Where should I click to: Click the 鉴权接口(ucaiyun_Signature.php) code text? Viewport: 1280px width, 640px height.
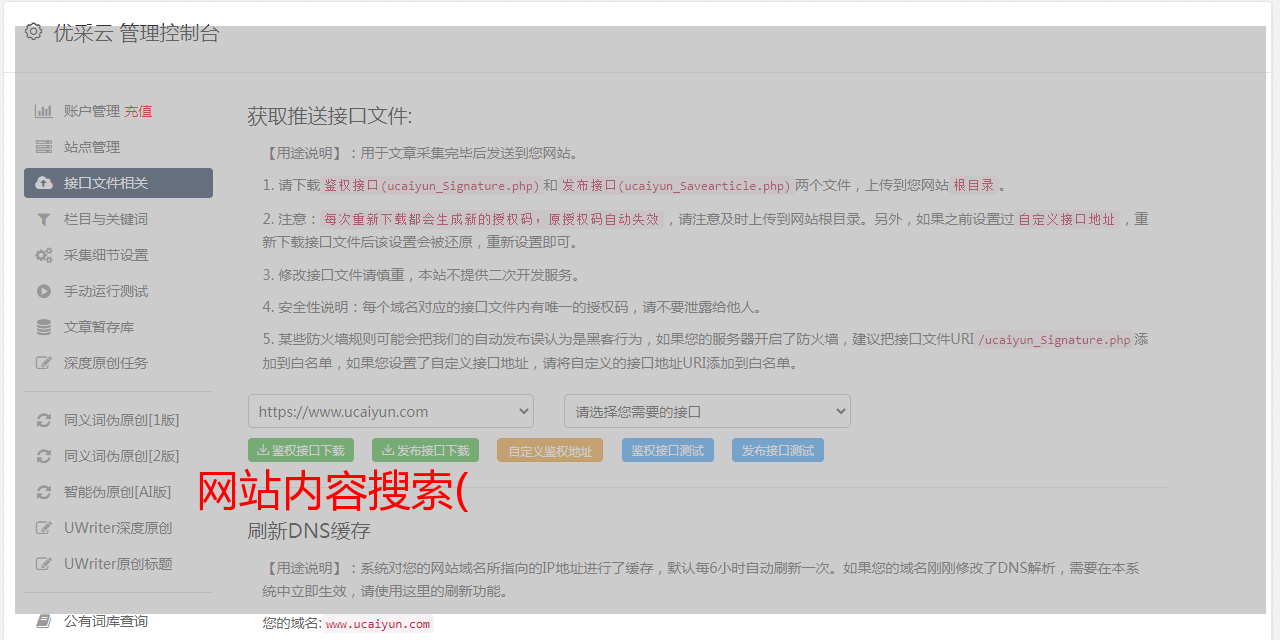click(432, 186)
